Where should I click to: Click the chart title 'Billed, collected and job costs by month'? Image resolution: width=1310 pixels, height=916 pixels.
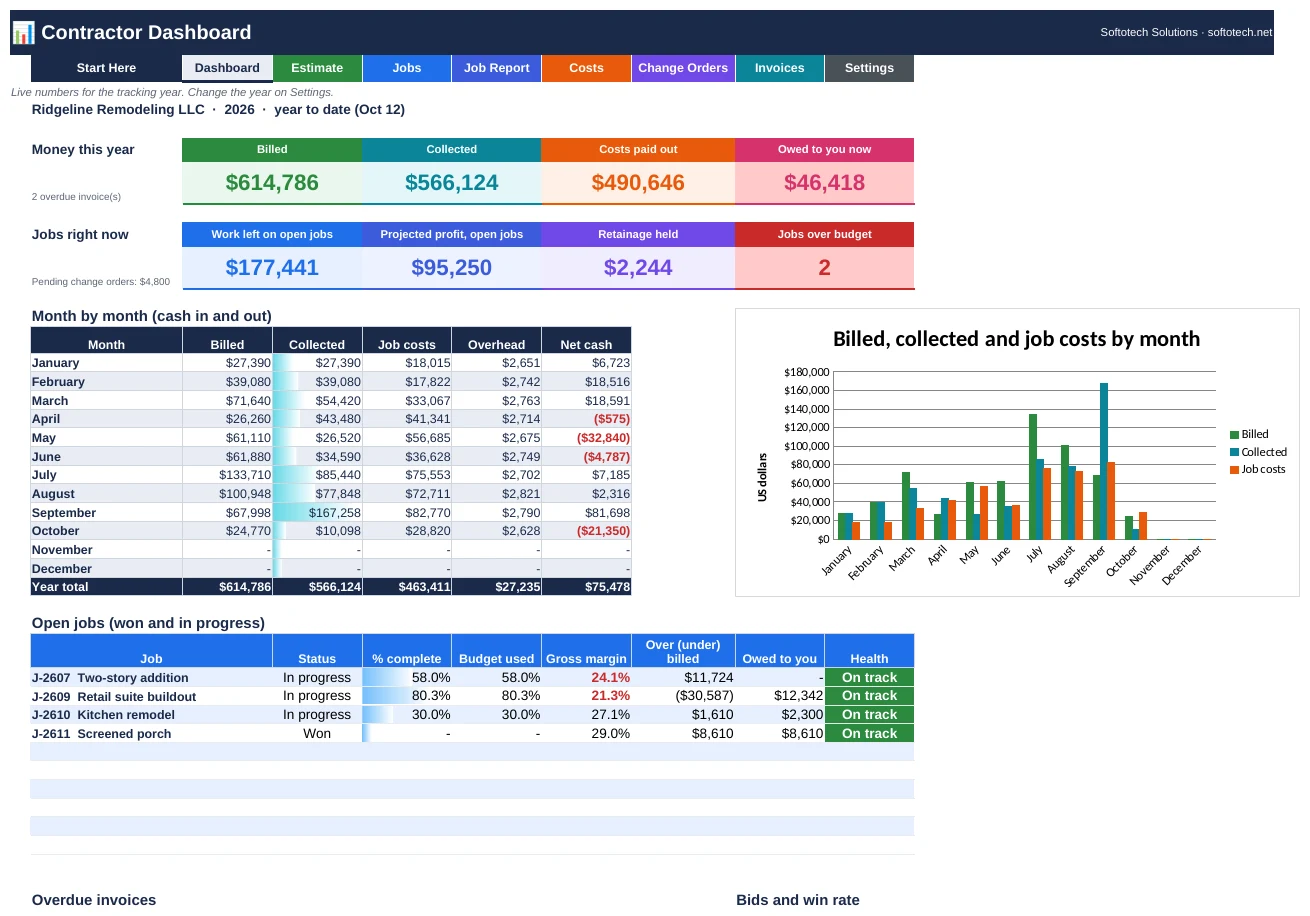point(1016,339)
